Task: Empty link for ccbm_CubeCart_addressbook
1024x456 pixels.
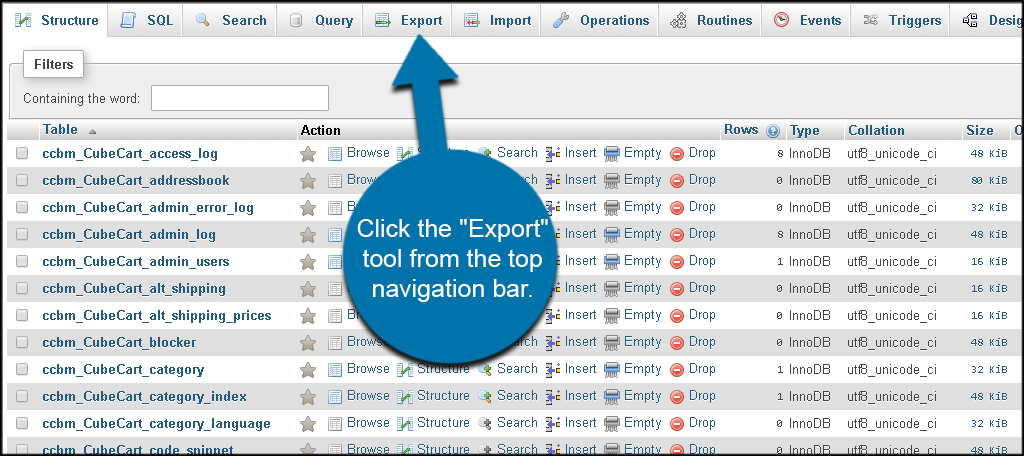Action: point(643,180)
